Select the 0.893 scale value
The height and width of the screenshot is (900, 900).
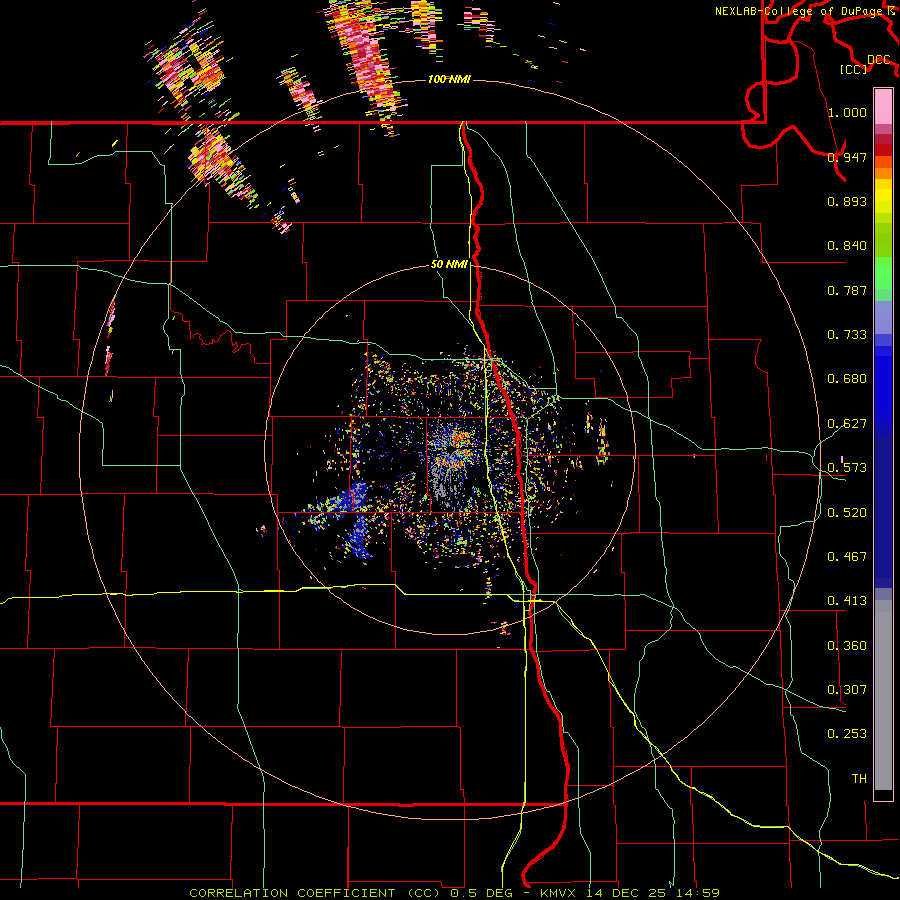point(847,201)
